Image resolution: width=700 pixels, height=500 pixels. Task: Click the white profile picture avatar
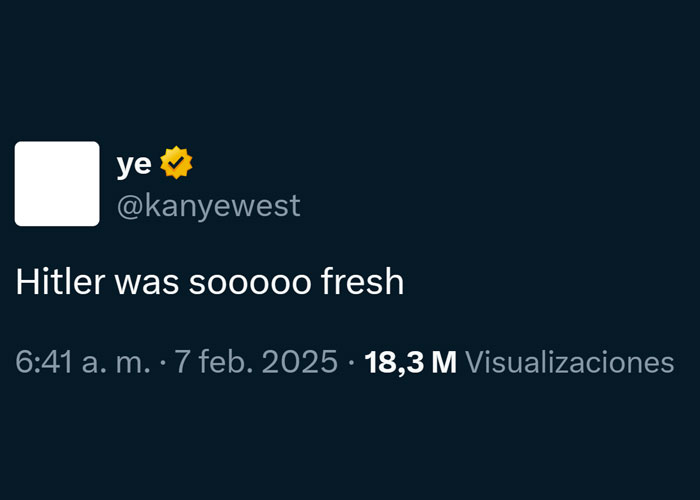pyautogui.click(x=57, y=184)
